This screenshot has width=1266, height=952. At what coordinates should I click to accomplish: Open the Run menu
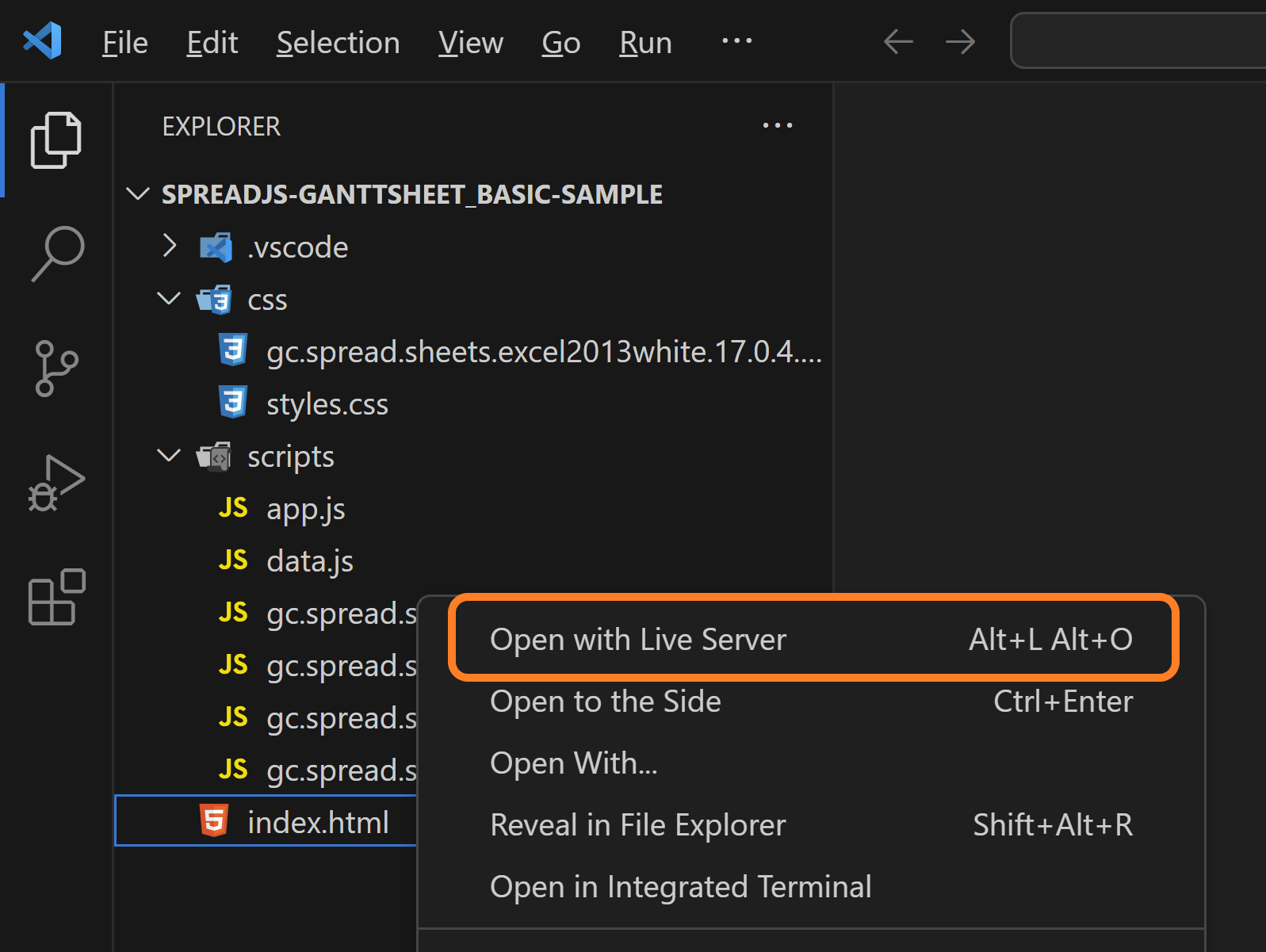(x=646, y=43)
